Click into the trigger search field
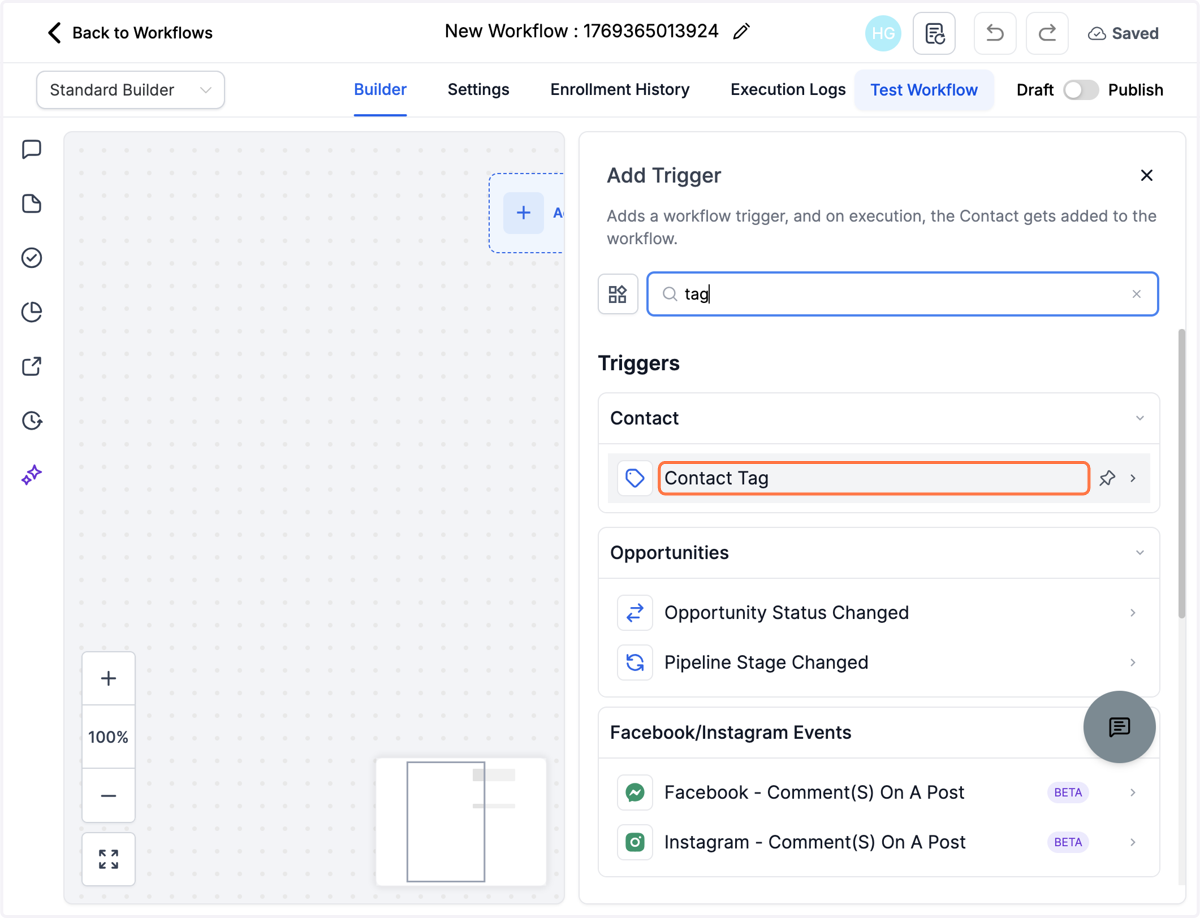This screenshot has height=918, width=1200. [902, 294]
